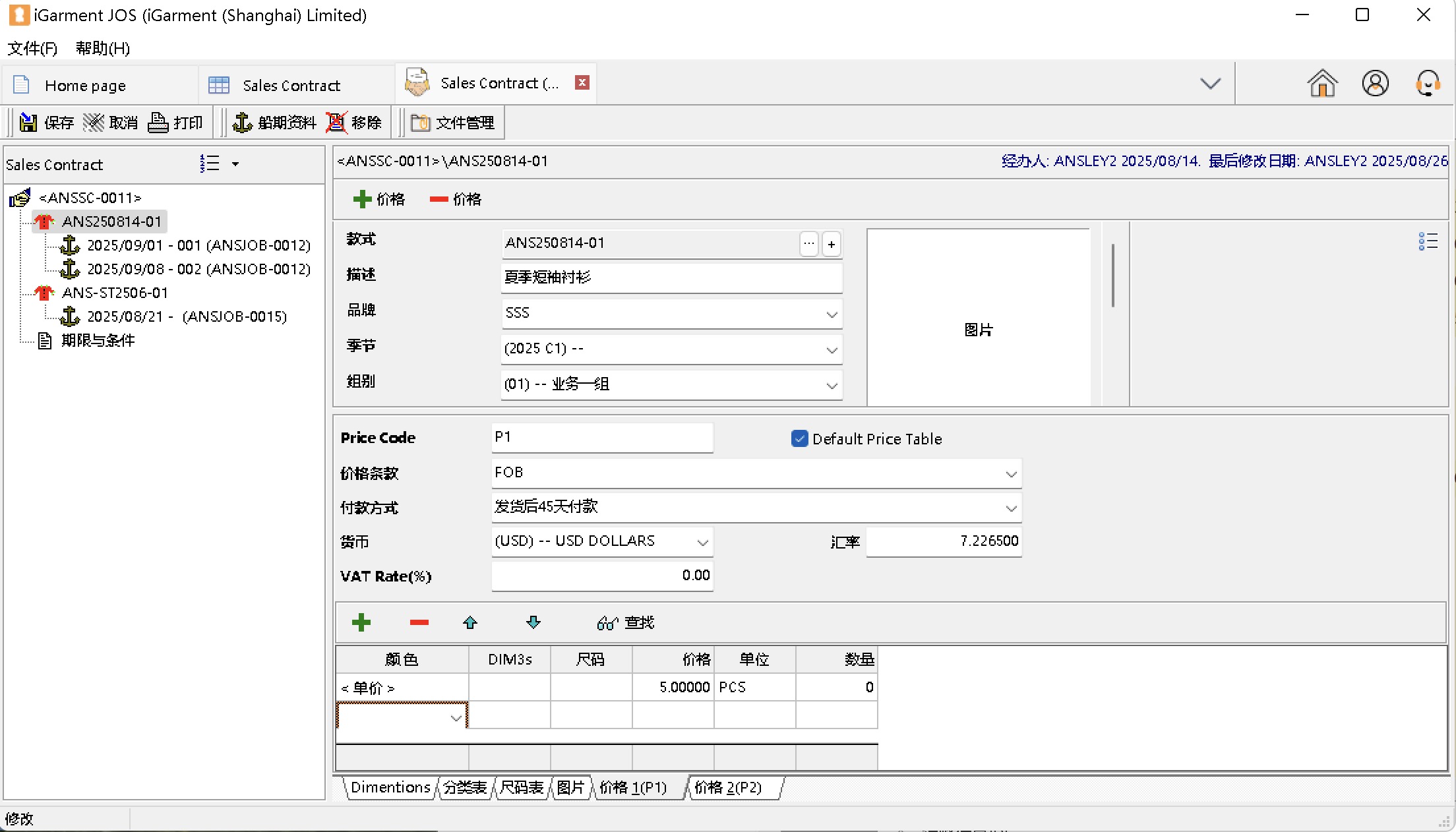Viewport: 1456px width, 832px height.
Task: Click the Home house icon
Action: (1321, 84)
